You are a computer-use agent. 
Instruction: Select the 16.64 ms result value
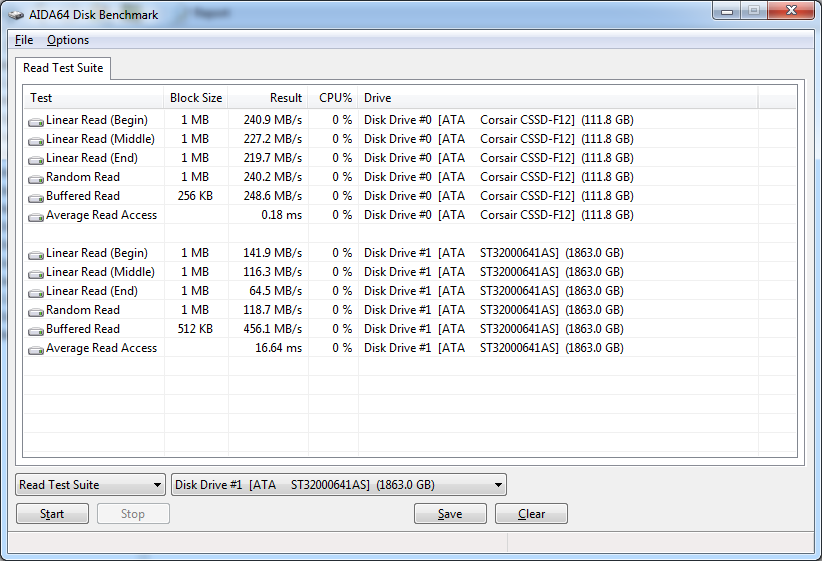pyautogui.click(x=278, y=348)
